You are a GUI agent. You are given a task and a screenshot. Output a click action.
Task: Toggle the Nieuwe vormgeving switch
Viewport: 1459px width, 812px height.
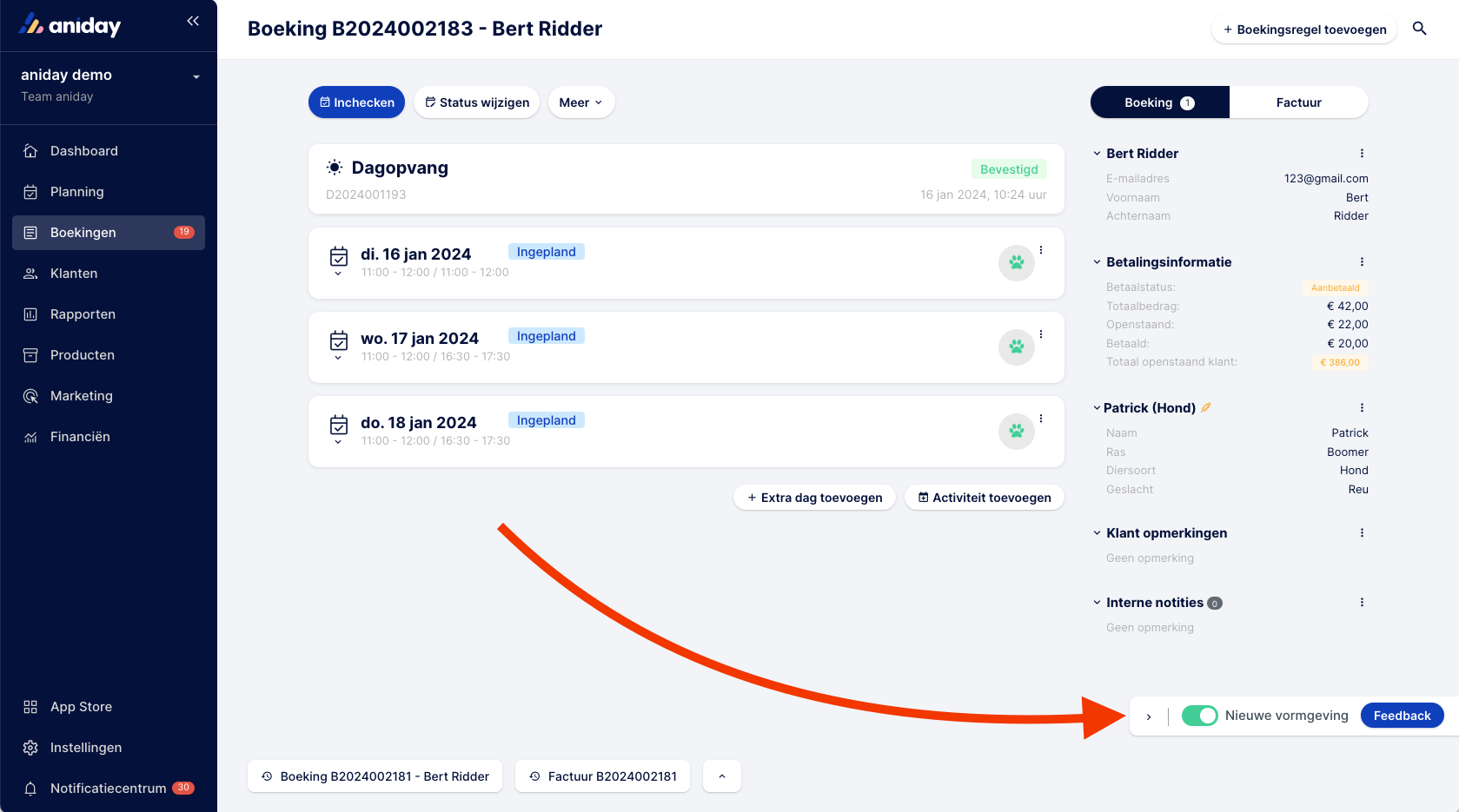(x=1199, y=716)
